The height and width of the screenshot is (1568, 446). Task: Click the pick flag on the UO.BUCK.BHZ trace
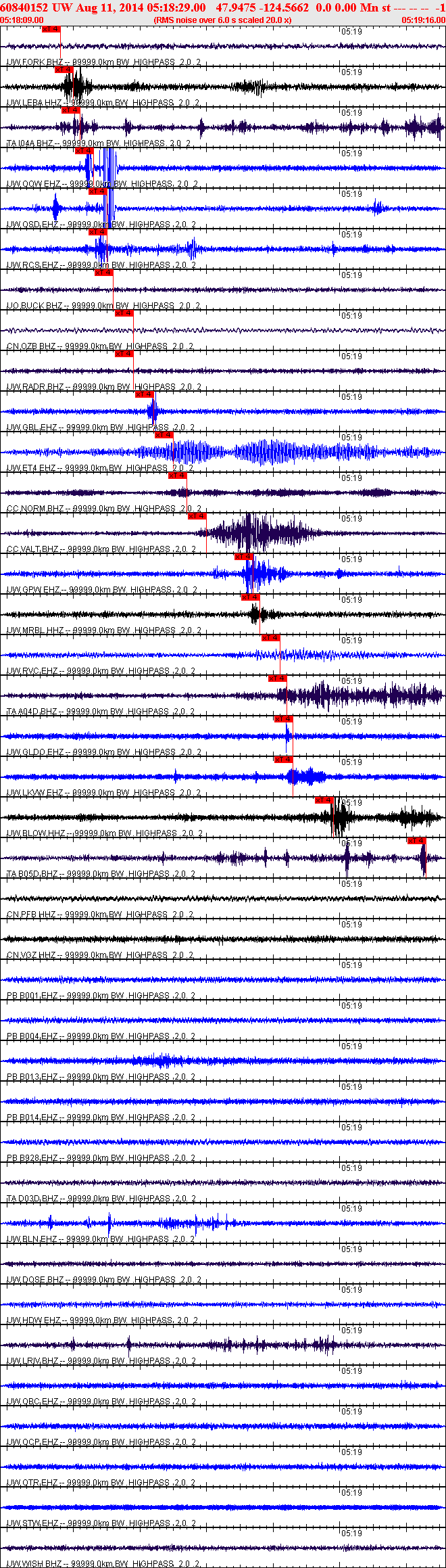104,273
